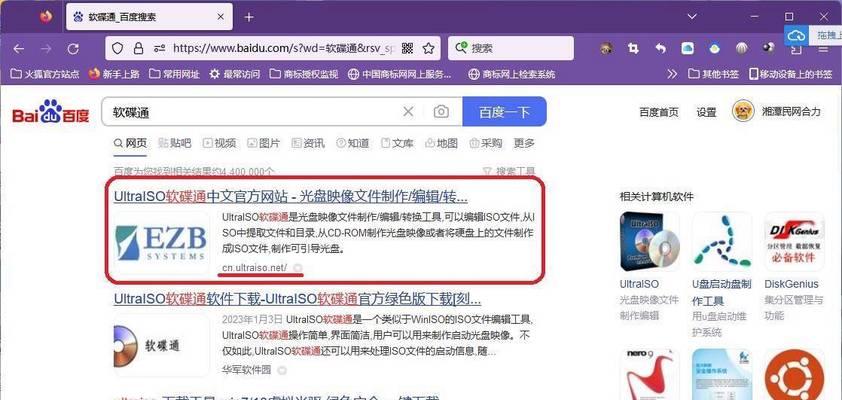The width and height of the screenshot is (842, 400).
Task: Click the blue-green bird extension icon
Action: pyautogui.click(x=714, y=48)
